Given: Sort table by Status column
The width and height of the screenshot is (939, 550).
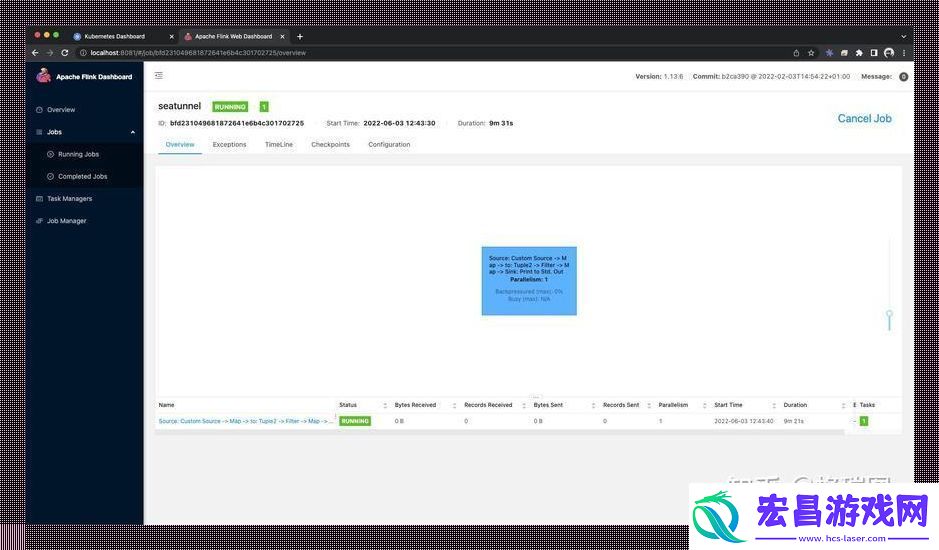Looking at the screenshot, I should coord(384,405).
